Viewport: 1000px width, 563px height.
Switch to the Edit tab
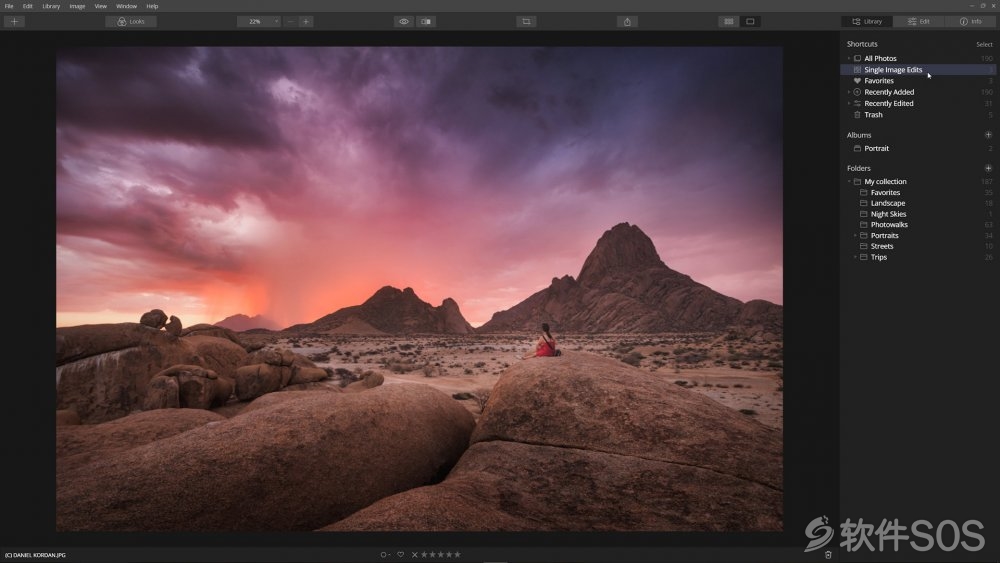[919, 22]
